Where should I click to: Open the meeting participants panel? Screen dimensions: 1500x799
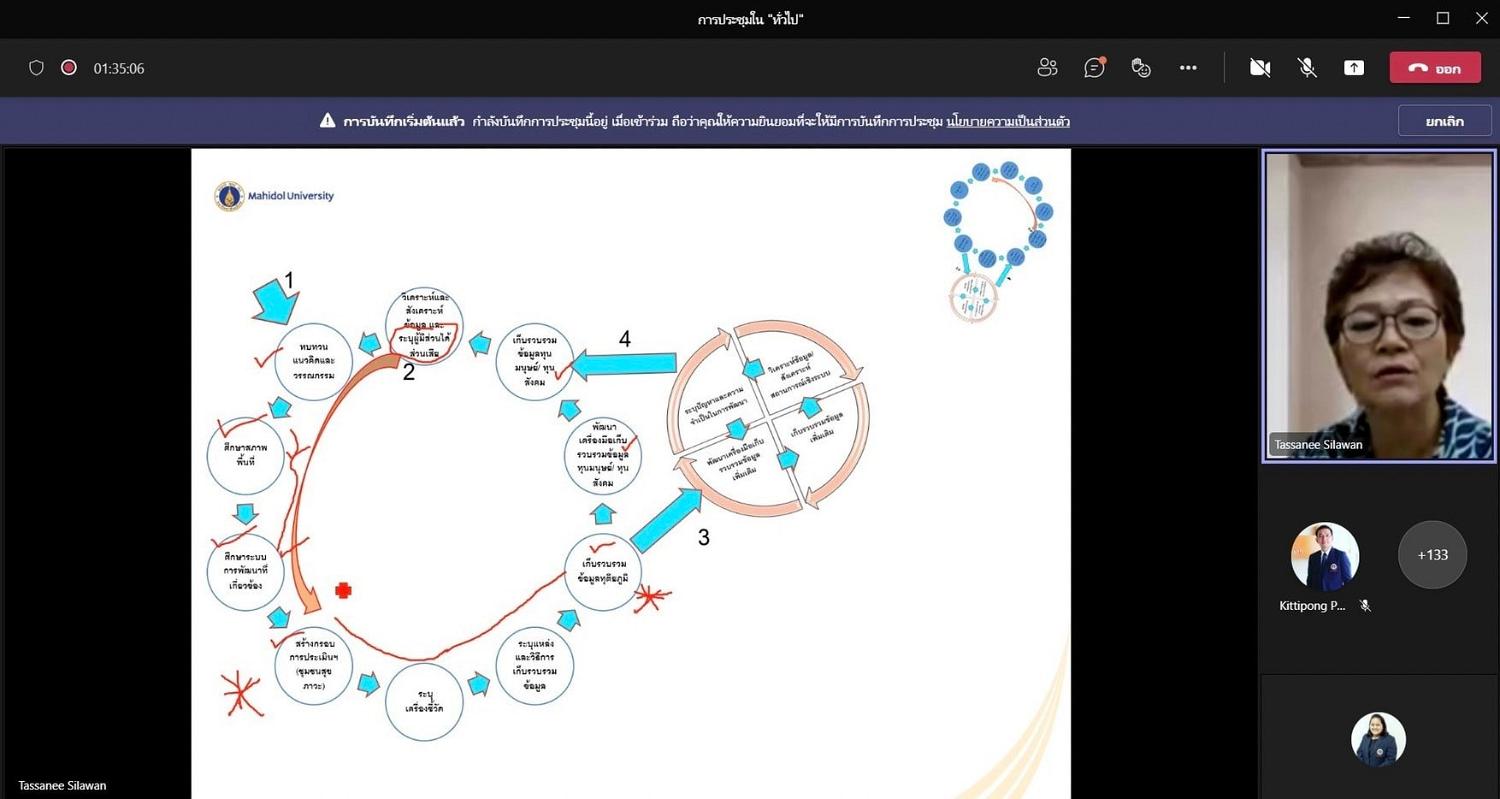click(x=1047, y=68)
